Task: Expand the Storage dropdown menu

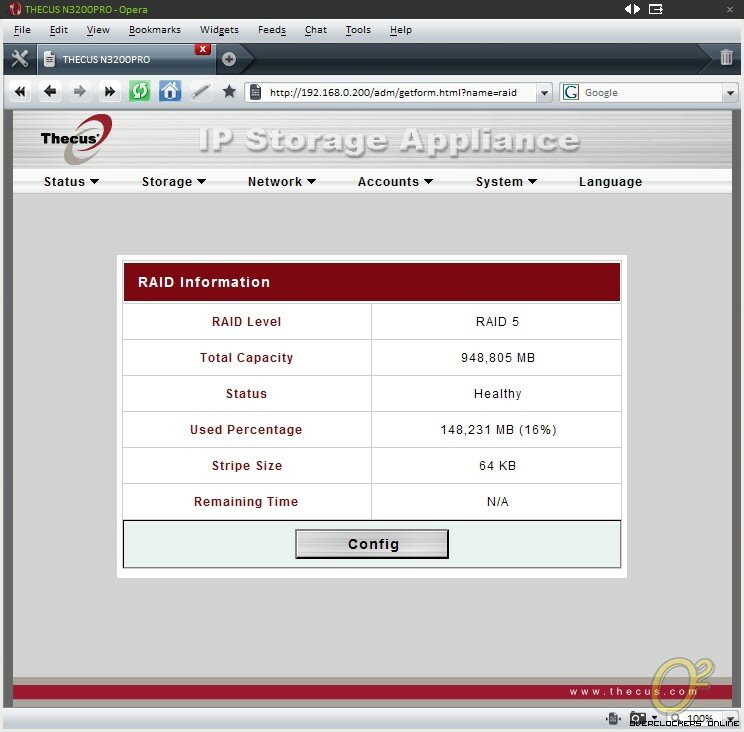Action: click(x=174, y=182)
